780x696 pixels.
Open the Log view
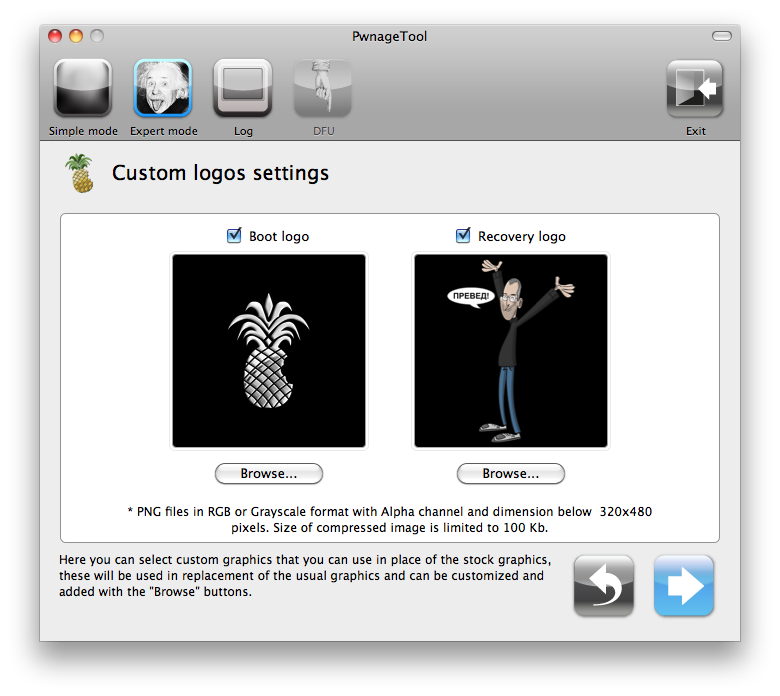[x=243, y=89]
